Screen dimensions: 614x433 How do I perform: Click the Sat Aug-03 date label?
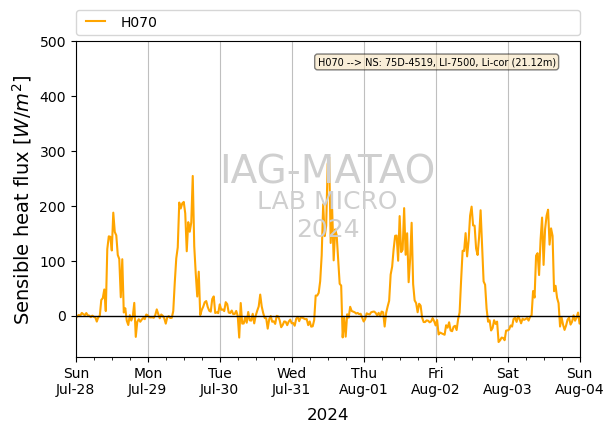[x=507, y=381]
